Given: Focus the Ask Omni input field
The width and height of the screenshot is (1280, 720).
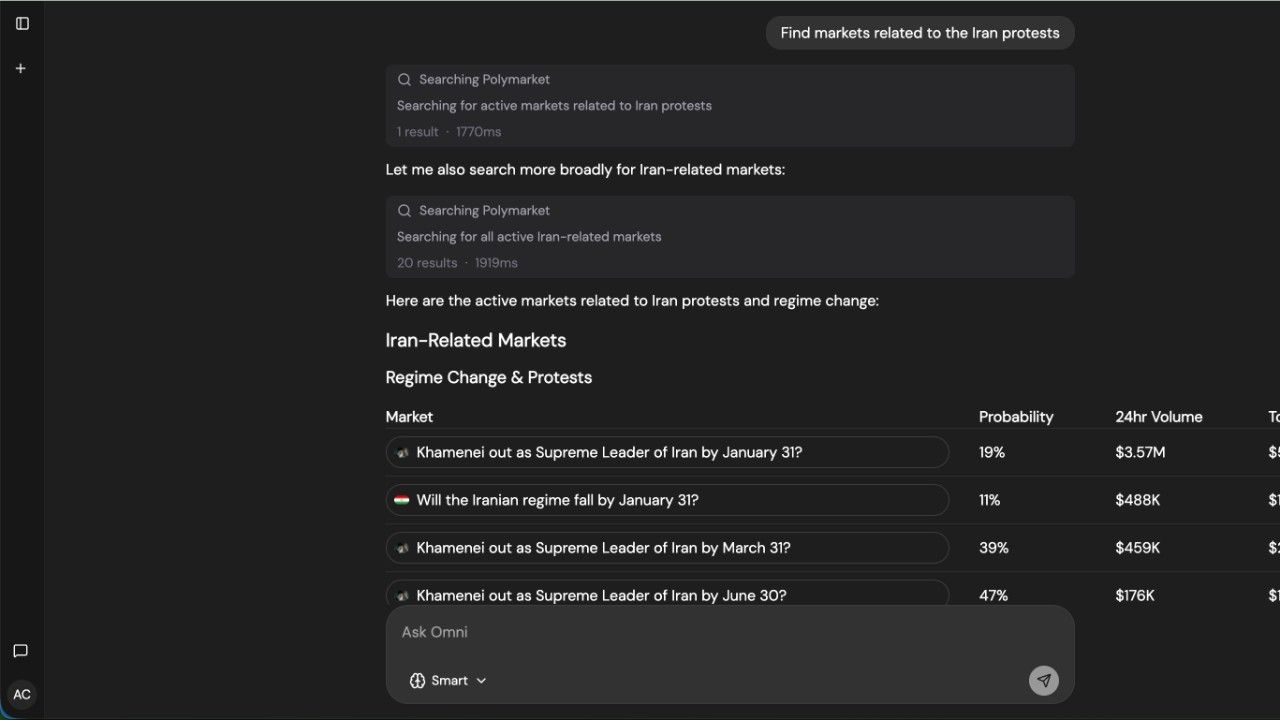Looking at the screenshot, I should (730, 632).
